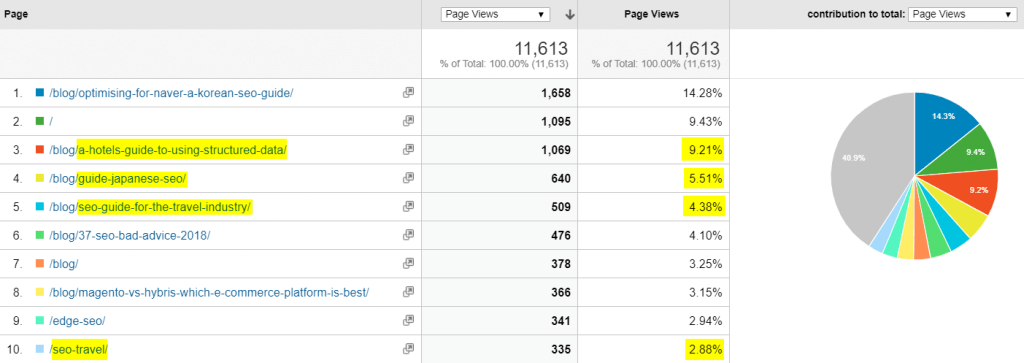Open the optimising-for-naver-a-korean-seo-guide page link
Viewport: 1024px width, 363px height.
tap(171, 93)
